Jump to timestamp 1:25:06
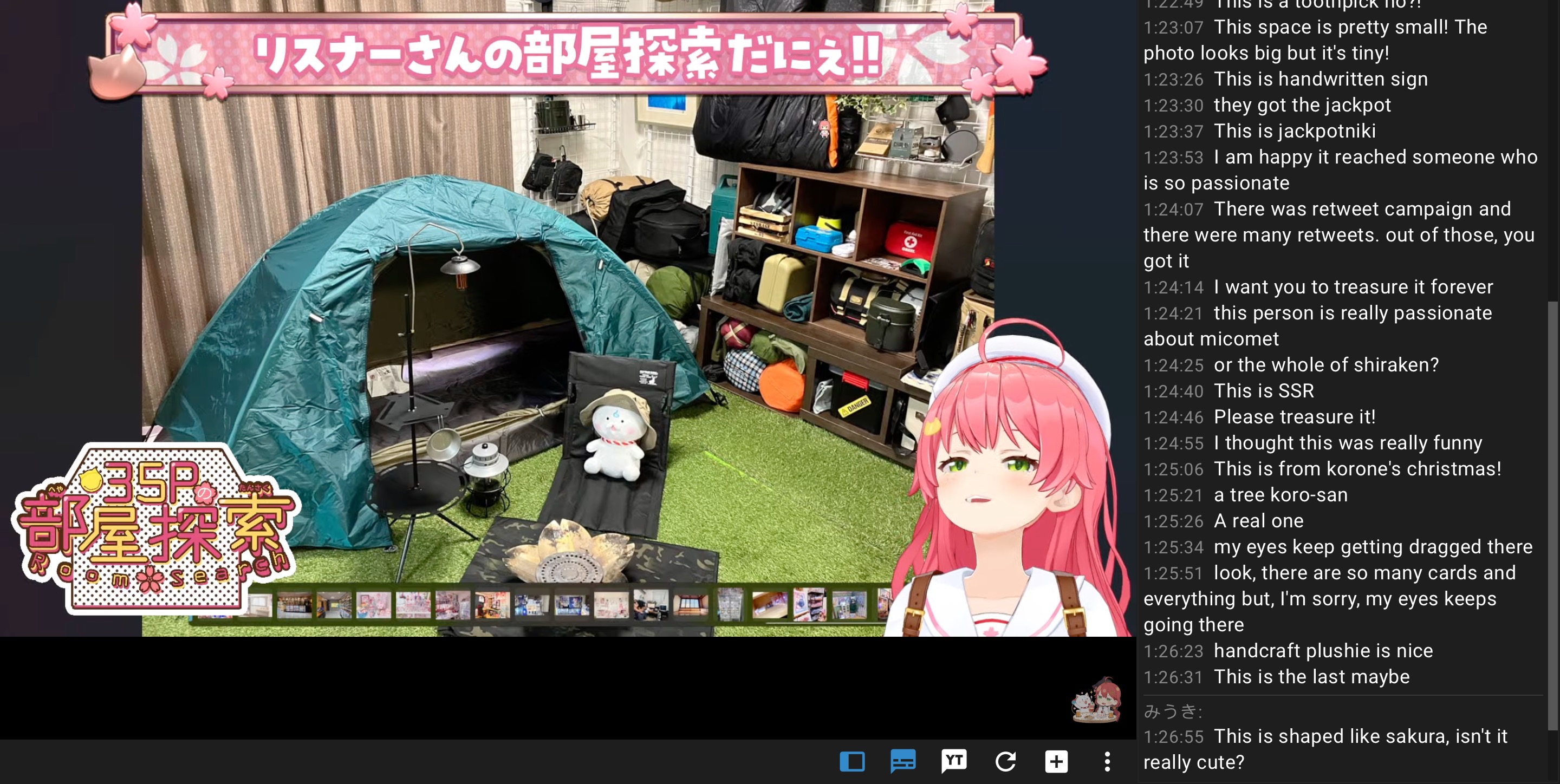Viewport: 1560px width, 784px height. click(x=1173, y=470)
